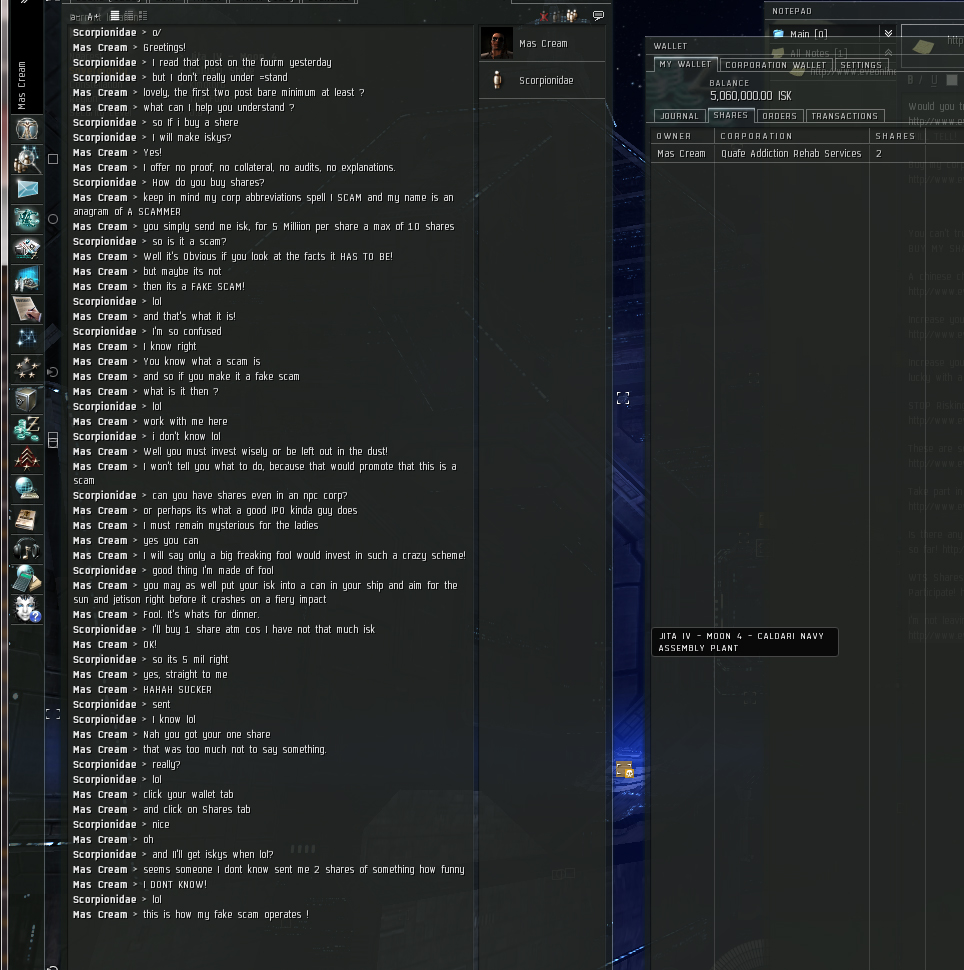Click the 5,060,000.00 ISK balance
The image size is (964, 970).
750,96
